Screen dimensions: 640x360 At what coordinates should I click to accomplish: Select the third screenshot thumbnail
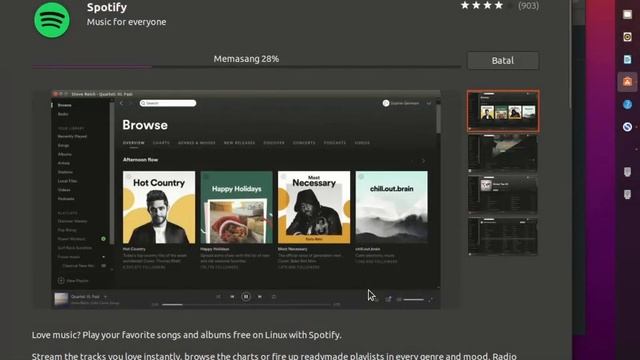click(503, 195)
